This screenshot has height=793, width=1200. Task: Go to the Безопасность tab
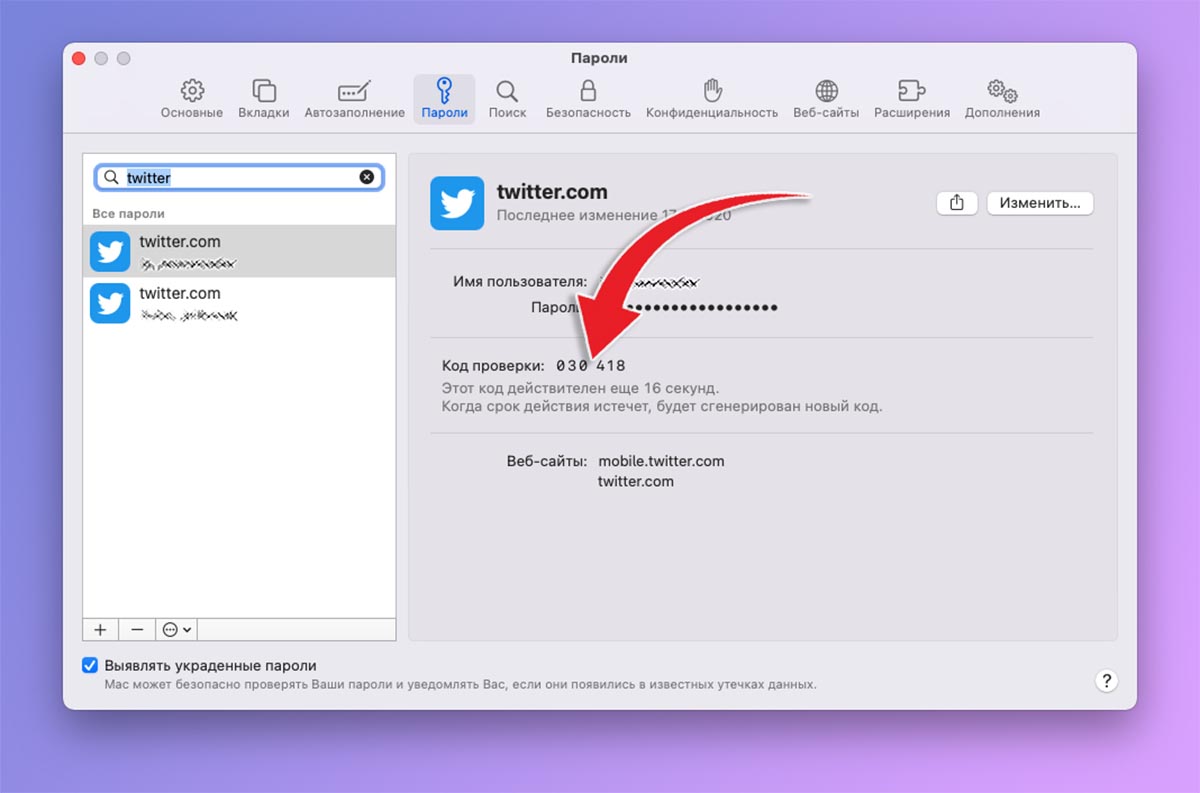click(588, 99)
